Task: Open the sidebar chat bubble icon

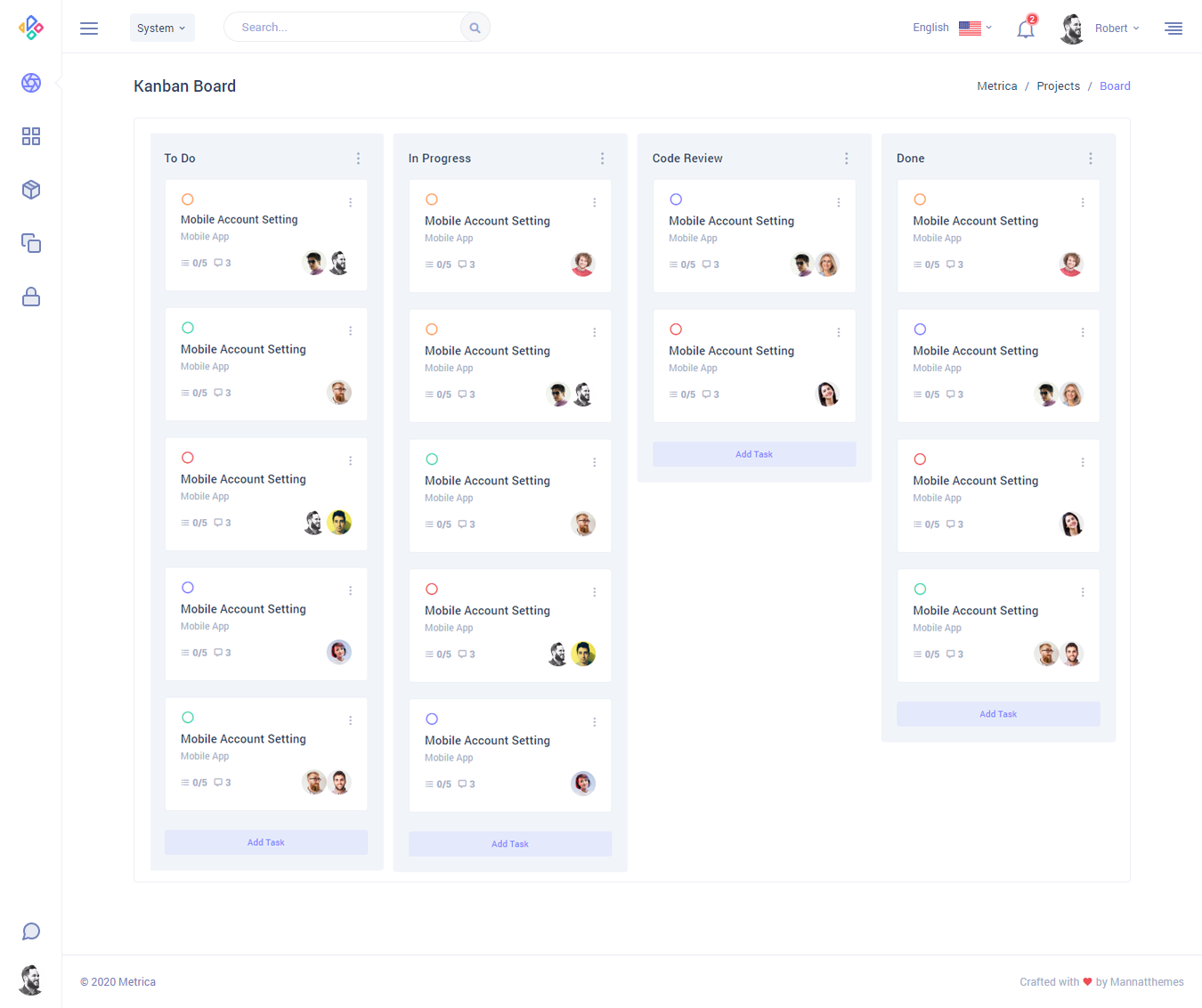Action: (31, 931)
